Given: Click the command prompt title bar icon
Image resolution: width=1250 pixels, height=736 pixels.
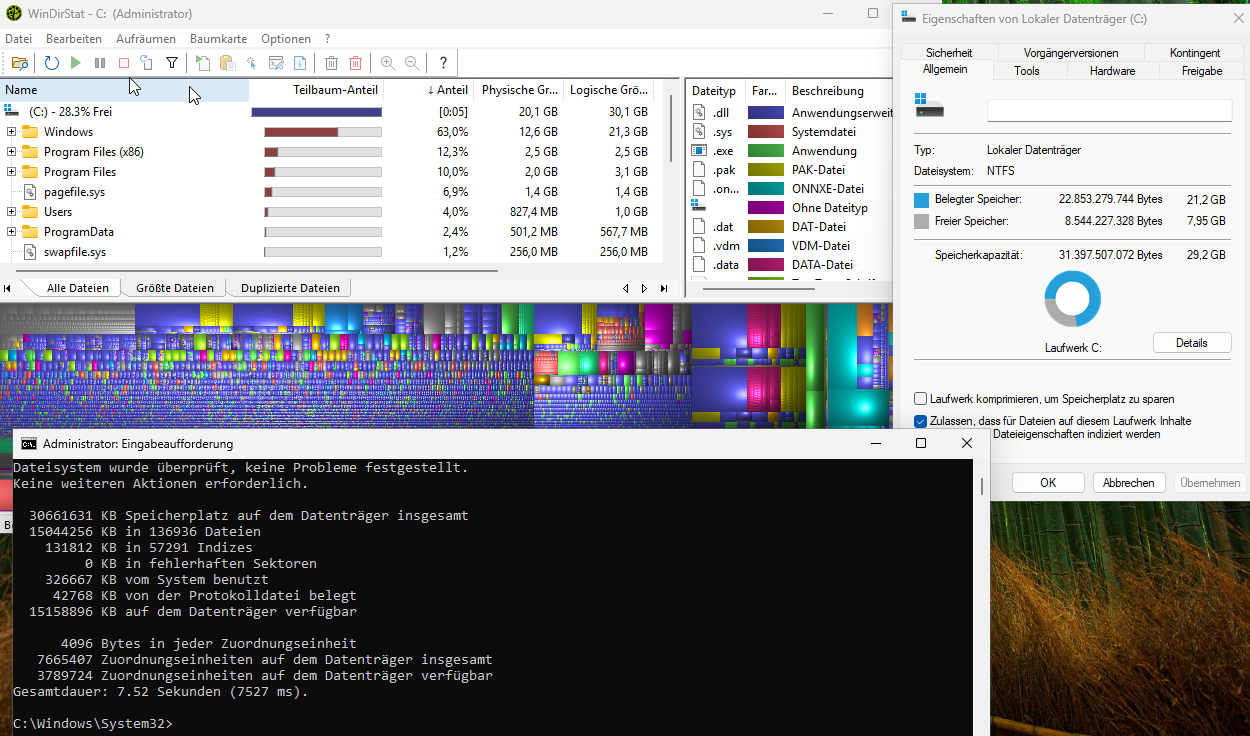Looking at the screenshot, I should pyautogui.click(x=30, y=443).
